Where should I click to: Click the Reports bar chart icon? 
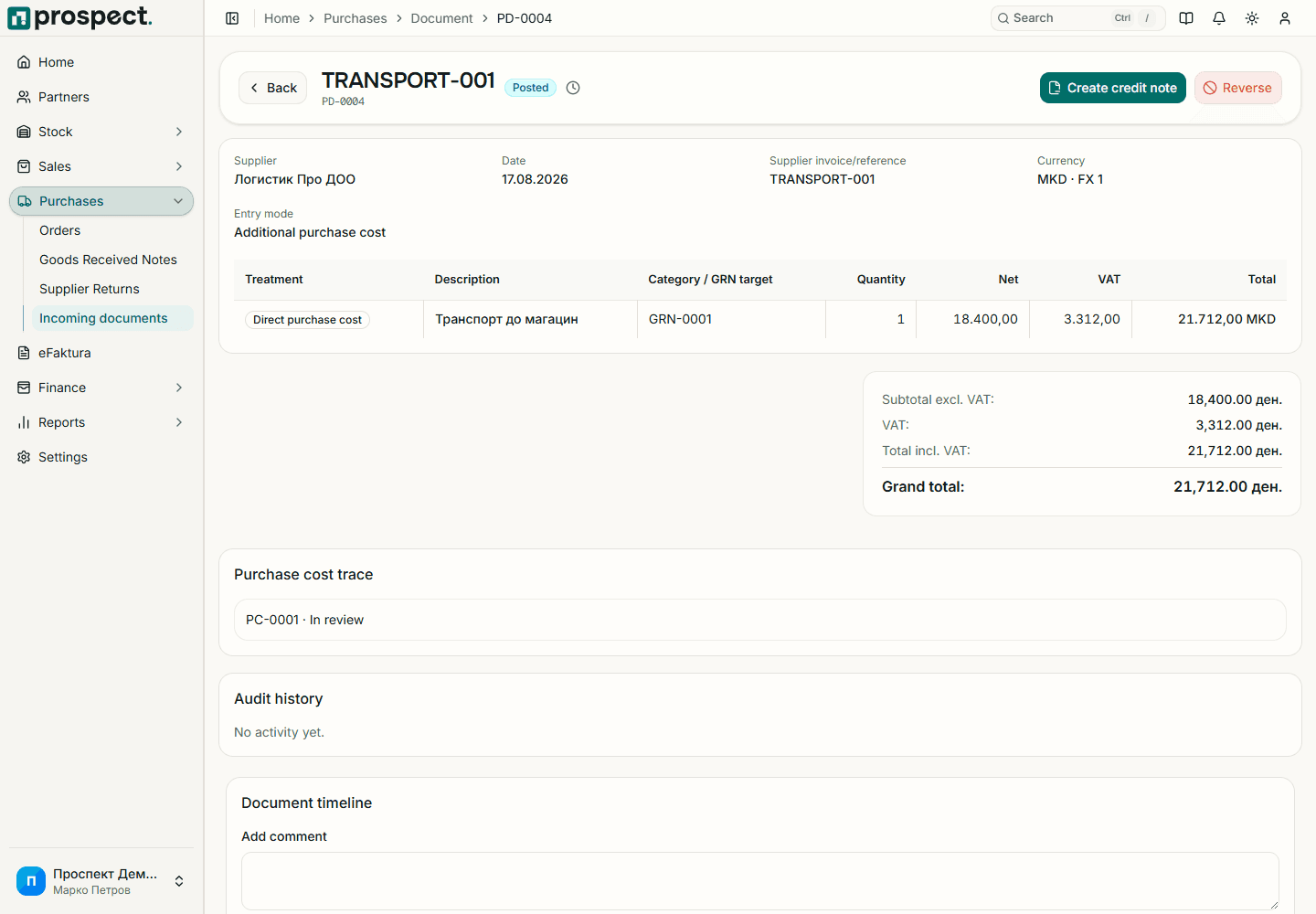pyautogui.click(x=24, y=422)
